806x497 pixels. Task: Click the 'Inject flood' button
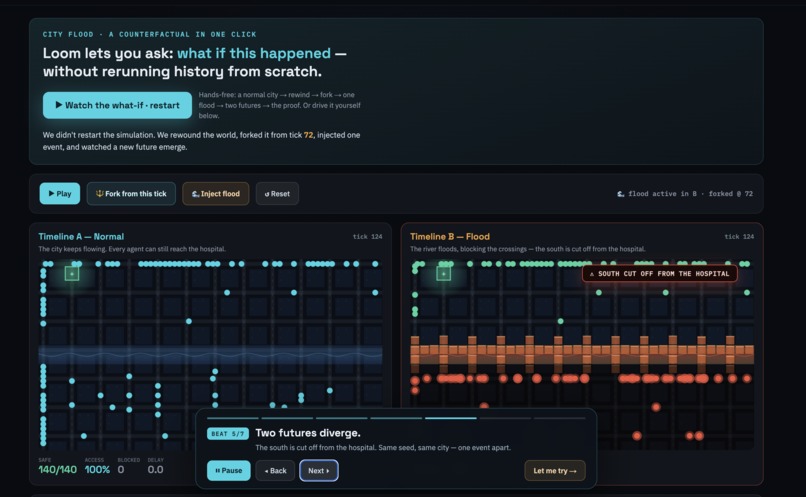215,194
